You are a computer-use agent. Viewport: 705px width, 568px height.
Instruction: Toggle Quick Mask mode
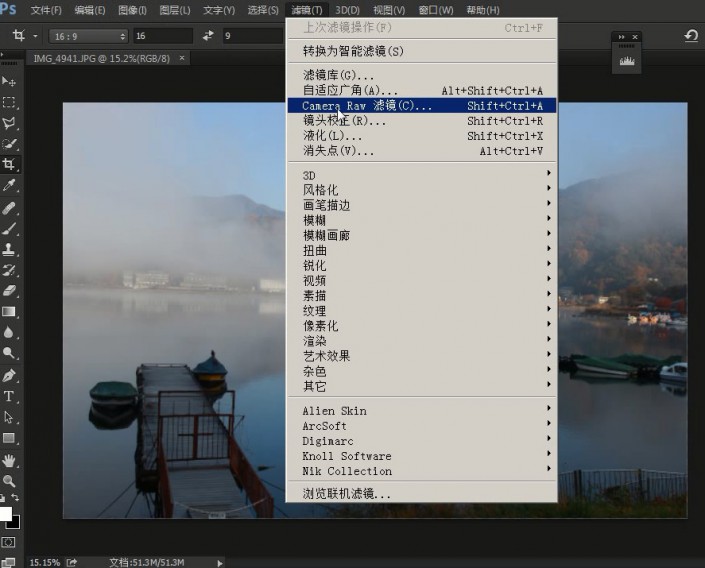(9, 542)
